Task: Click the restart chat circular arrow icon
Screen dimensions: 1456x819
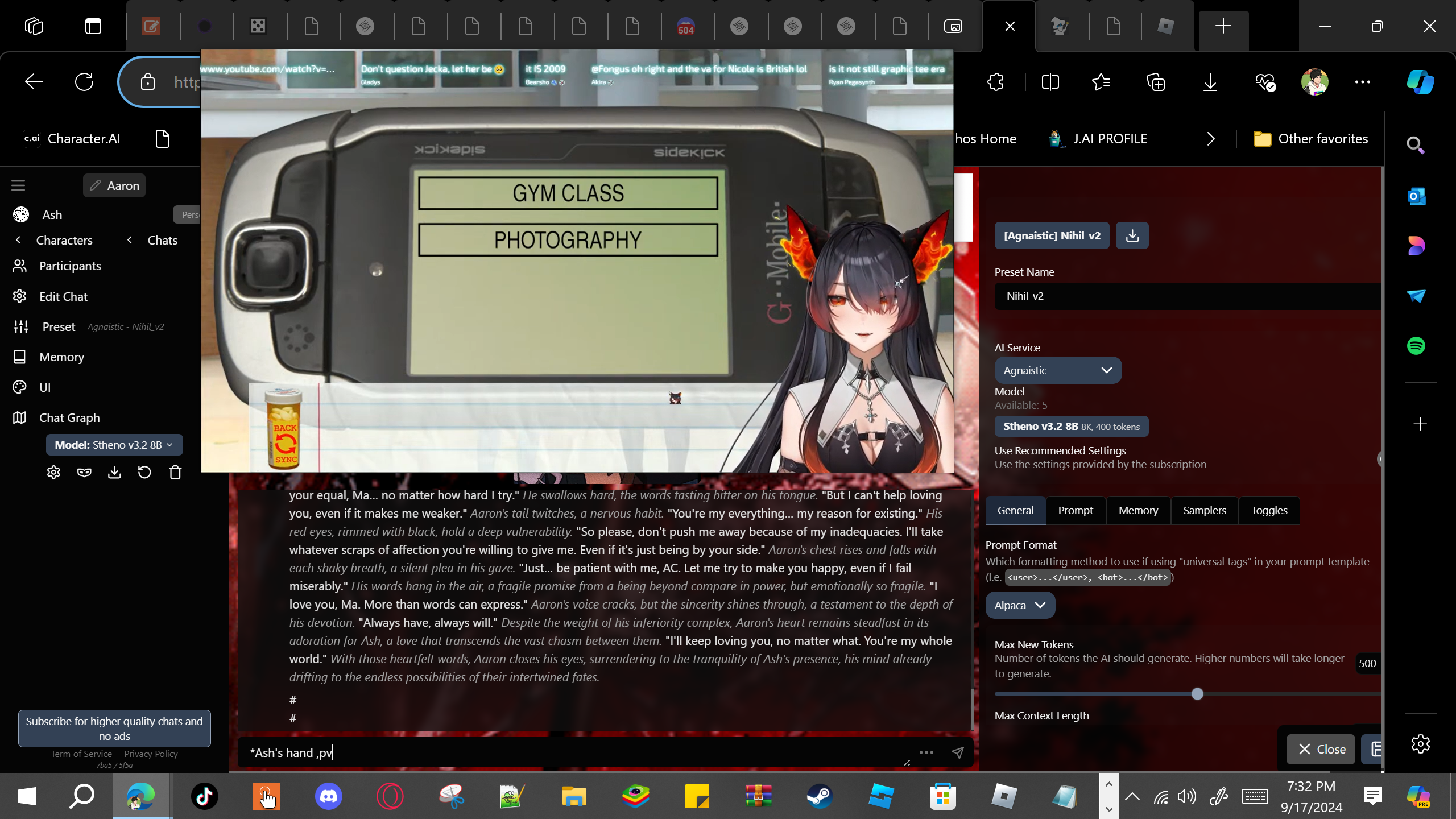Action: click(x=144, y=472)
